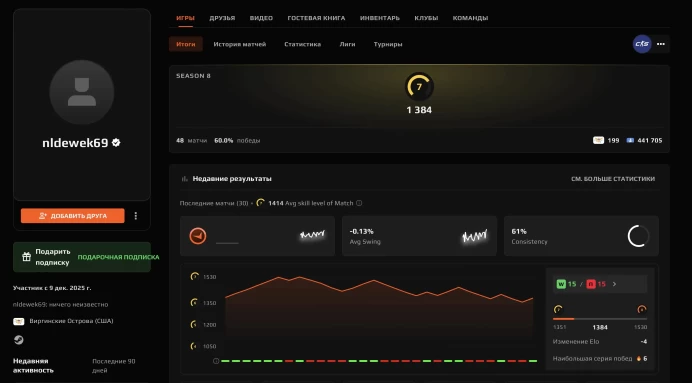The image size is (692, 383).
Task: Click level 8 icon above Elo bar
Action: pos(642,309)
